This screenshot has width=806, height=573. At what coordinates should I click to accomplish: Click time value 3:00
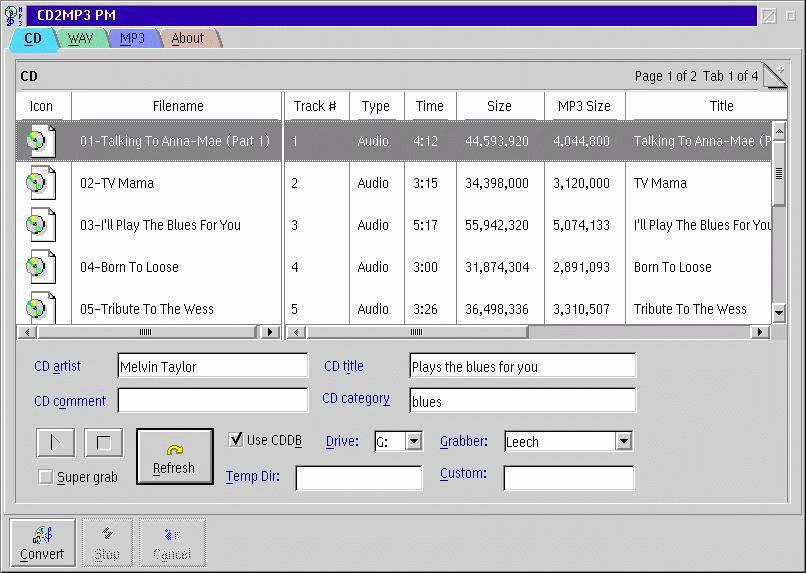[x=425, y=267]
